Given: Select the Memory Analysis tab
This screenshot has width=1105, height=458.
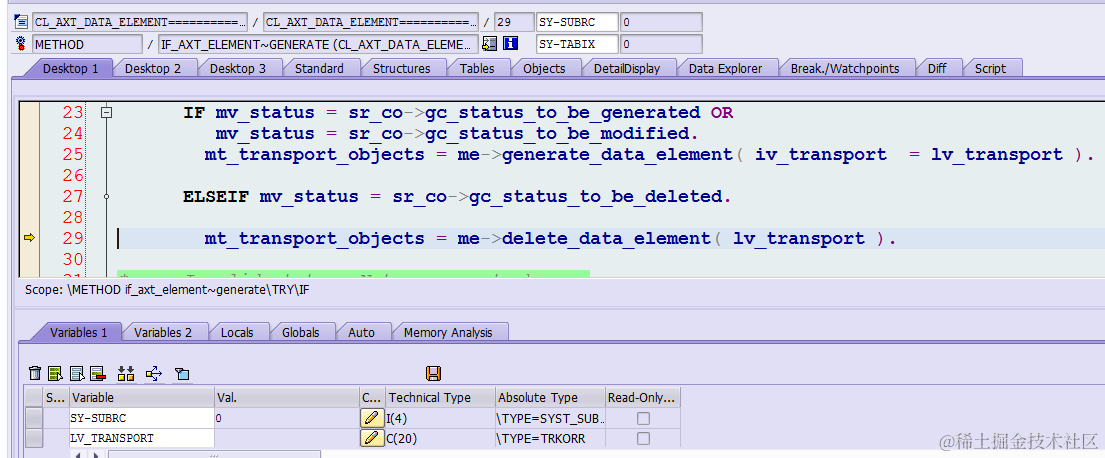Looking at the screenshot, I should point(448,332).
